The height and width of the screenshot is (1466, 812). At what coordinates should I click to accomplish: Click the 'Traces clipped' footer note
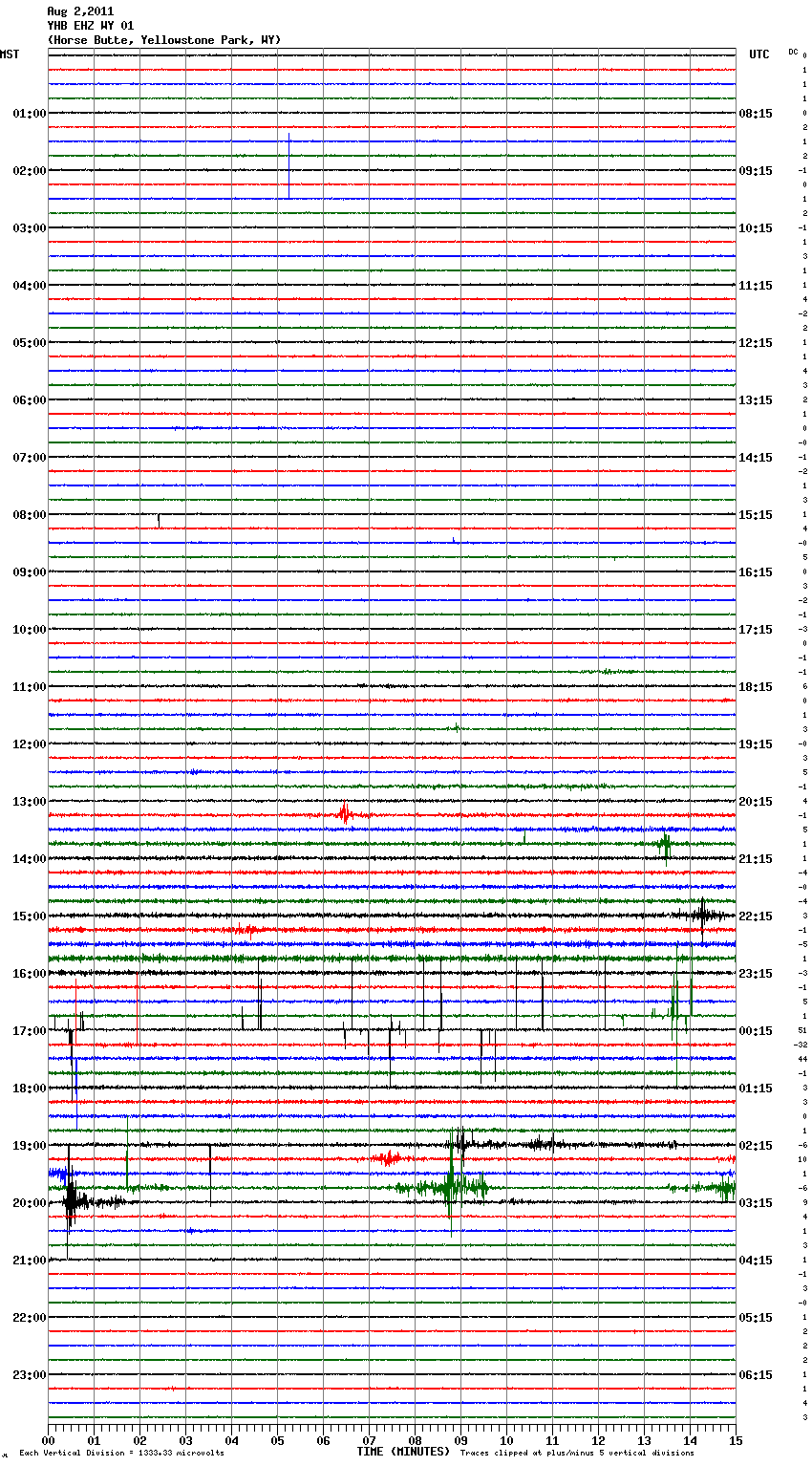577,1454
